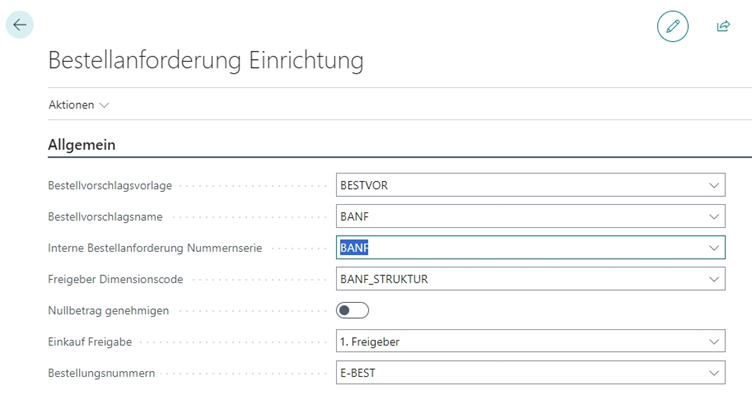Click the BESTVOR input field
This screenshot has width=752, height=409.
pyautogui.click(x=520, y=185)
